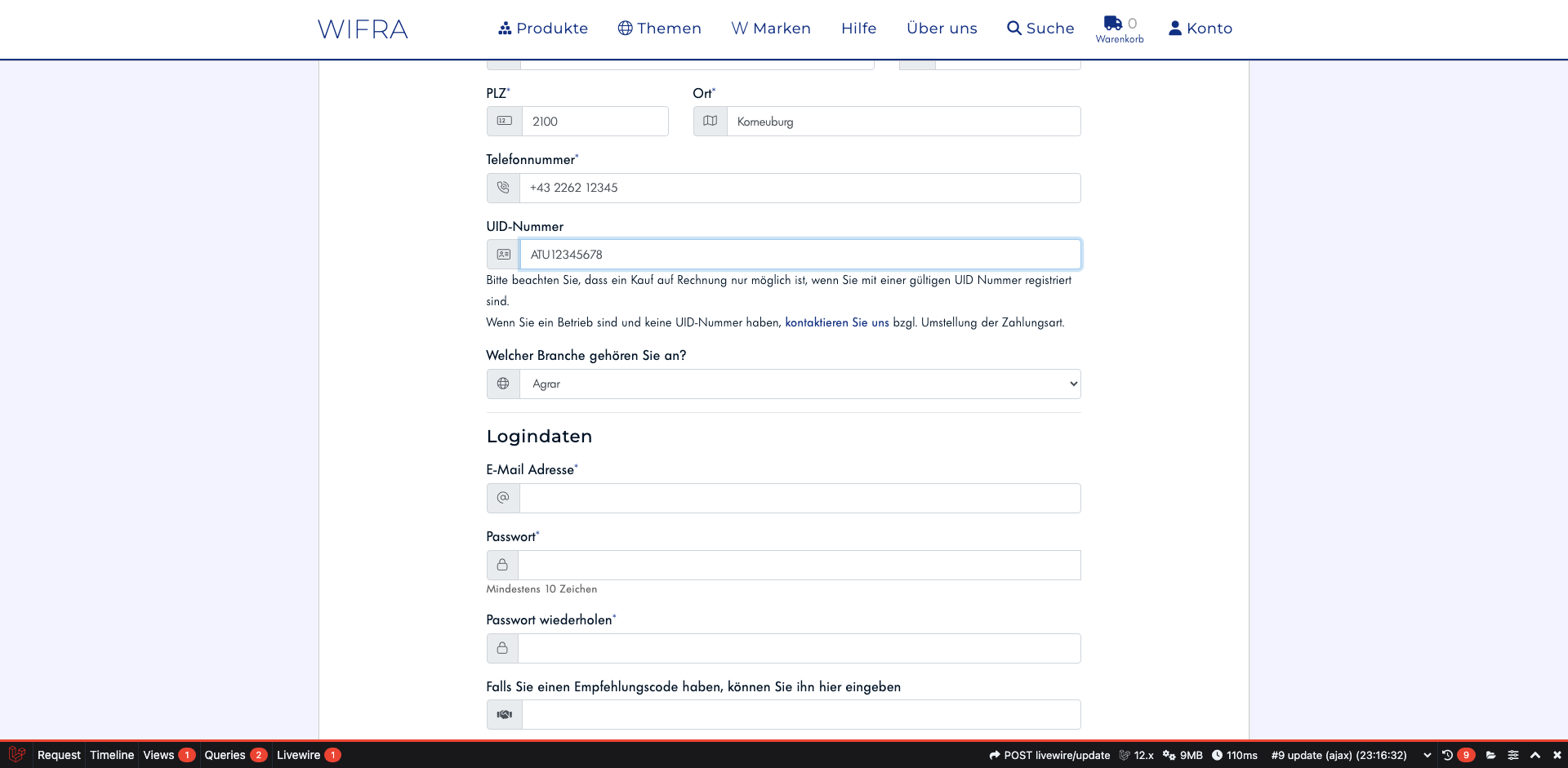The width and height of the screenshot is (1568, 768).
Task: Click the WIFRA logo
Action: coord(363,29)
